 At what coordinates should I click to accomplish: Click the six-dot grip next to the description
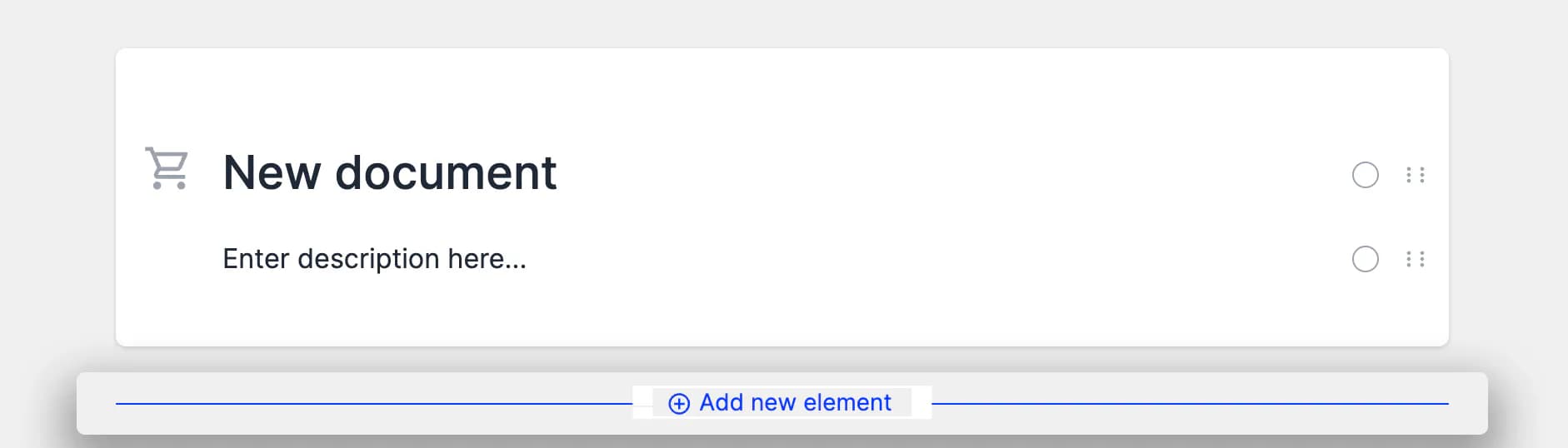(x=1415, y=259)
